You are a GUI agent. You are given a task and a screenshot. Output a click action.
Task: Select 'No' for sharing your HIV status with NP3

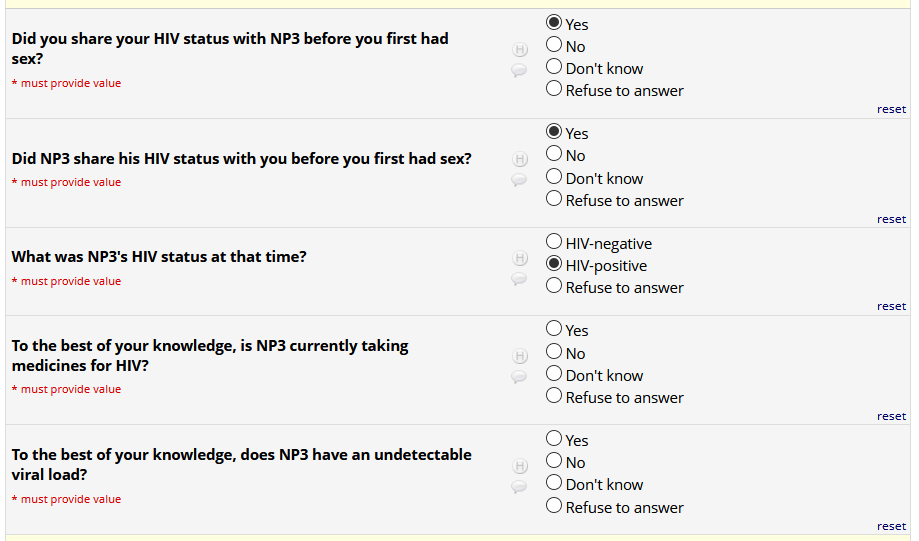[x=554, y=46]
